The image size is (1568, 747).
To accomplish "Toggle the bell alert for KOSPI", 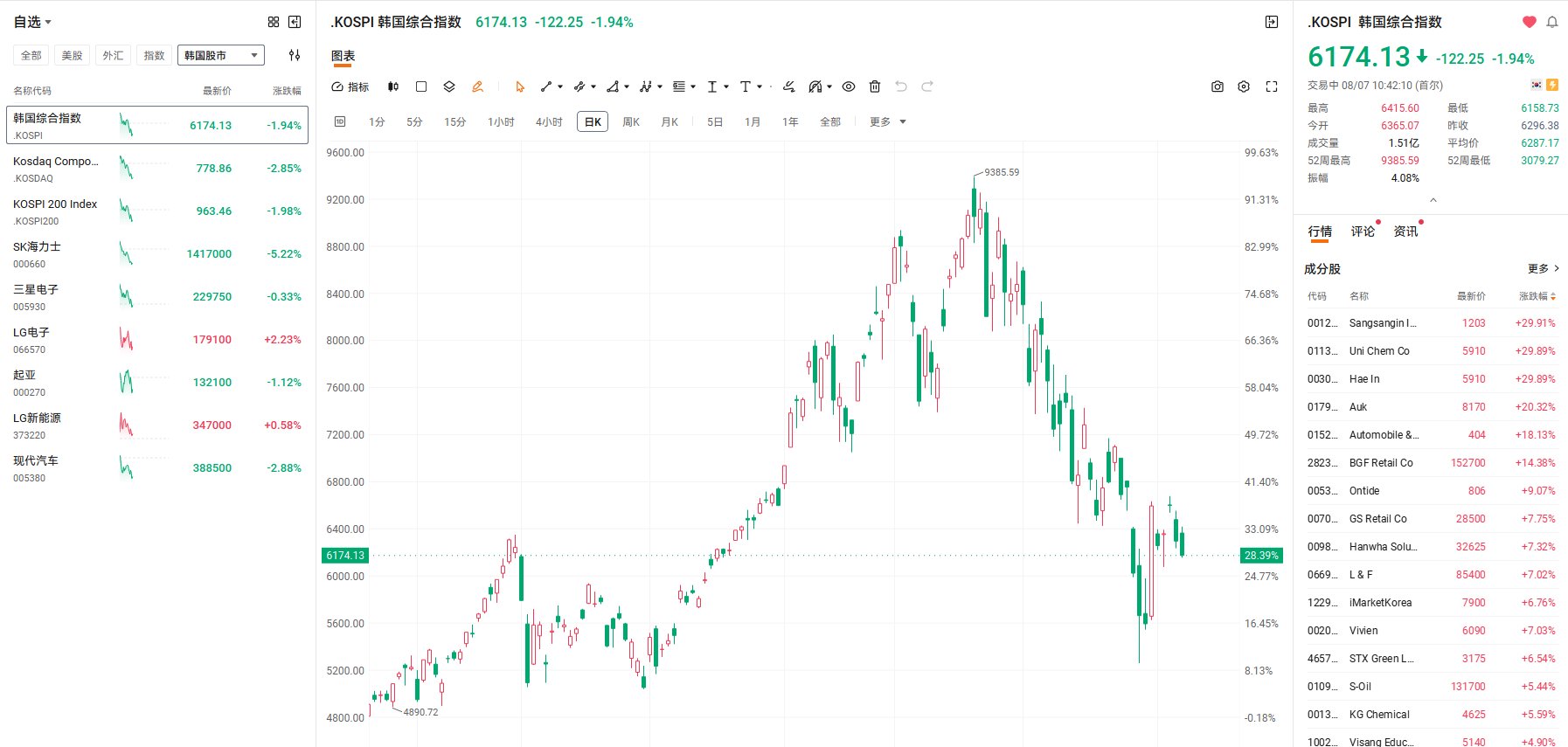I will click(x=1552, y=22).
